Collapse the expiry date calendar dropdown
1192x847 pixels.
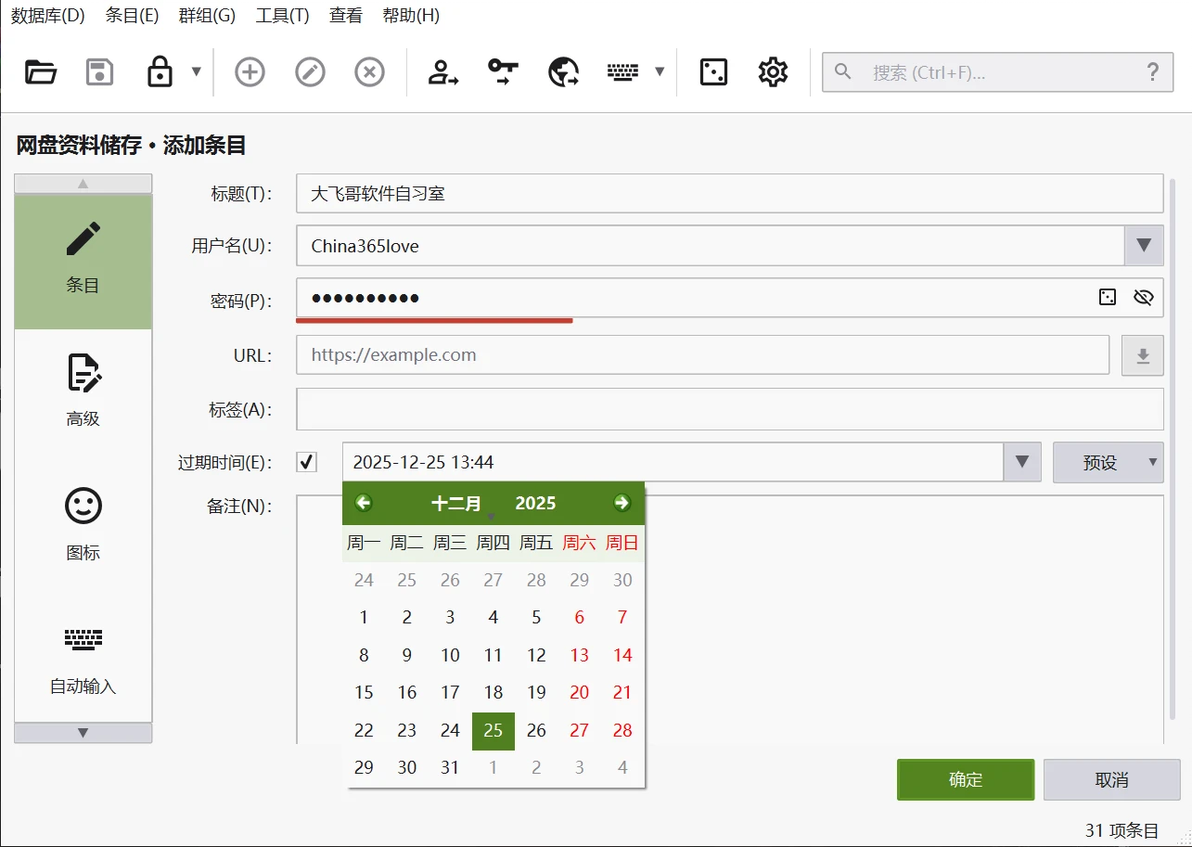(x=1022, y=462)
